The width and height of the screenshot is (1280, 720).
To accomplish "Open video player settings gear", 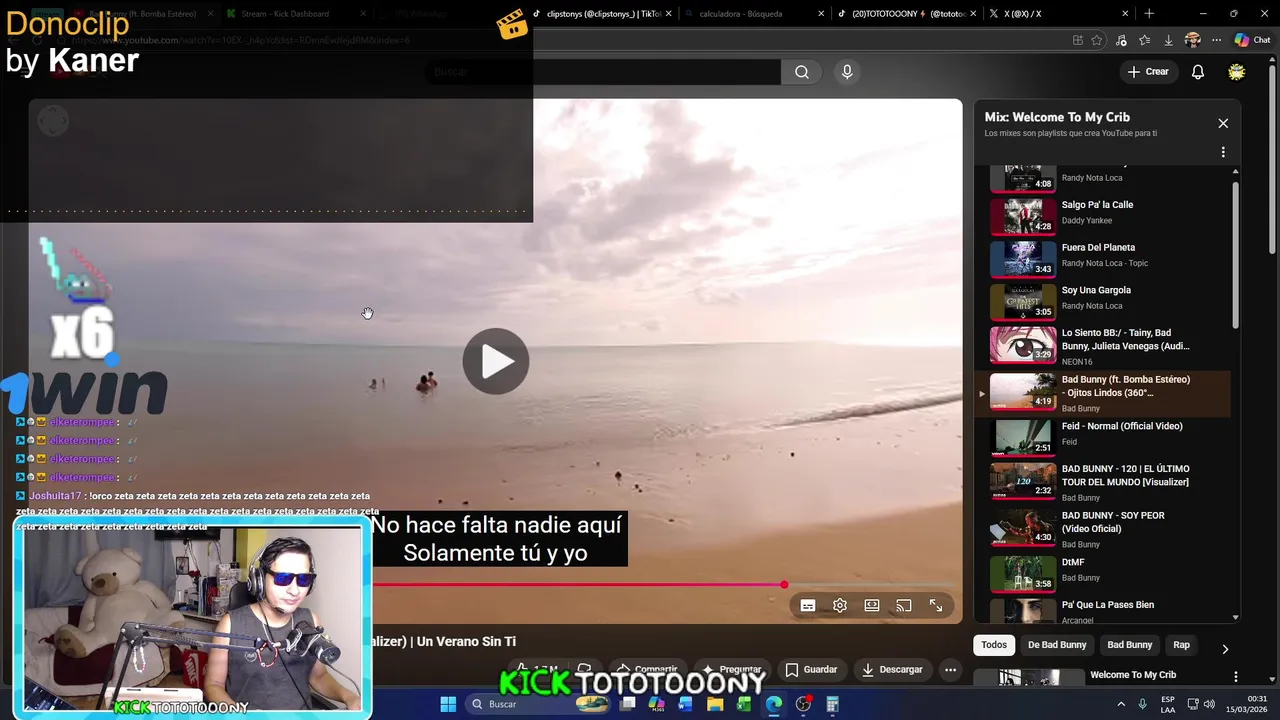I will pyautogui.click(x=840, y=605).
